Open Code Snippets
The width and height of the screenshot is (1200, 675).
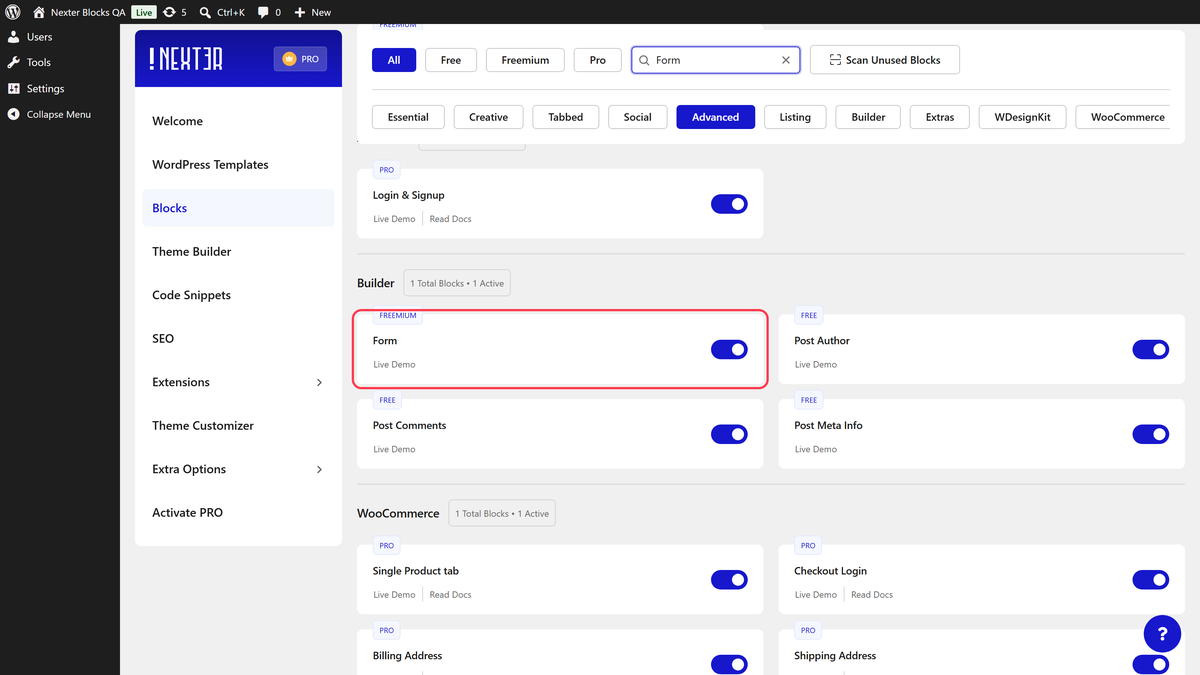click(238, 295)
